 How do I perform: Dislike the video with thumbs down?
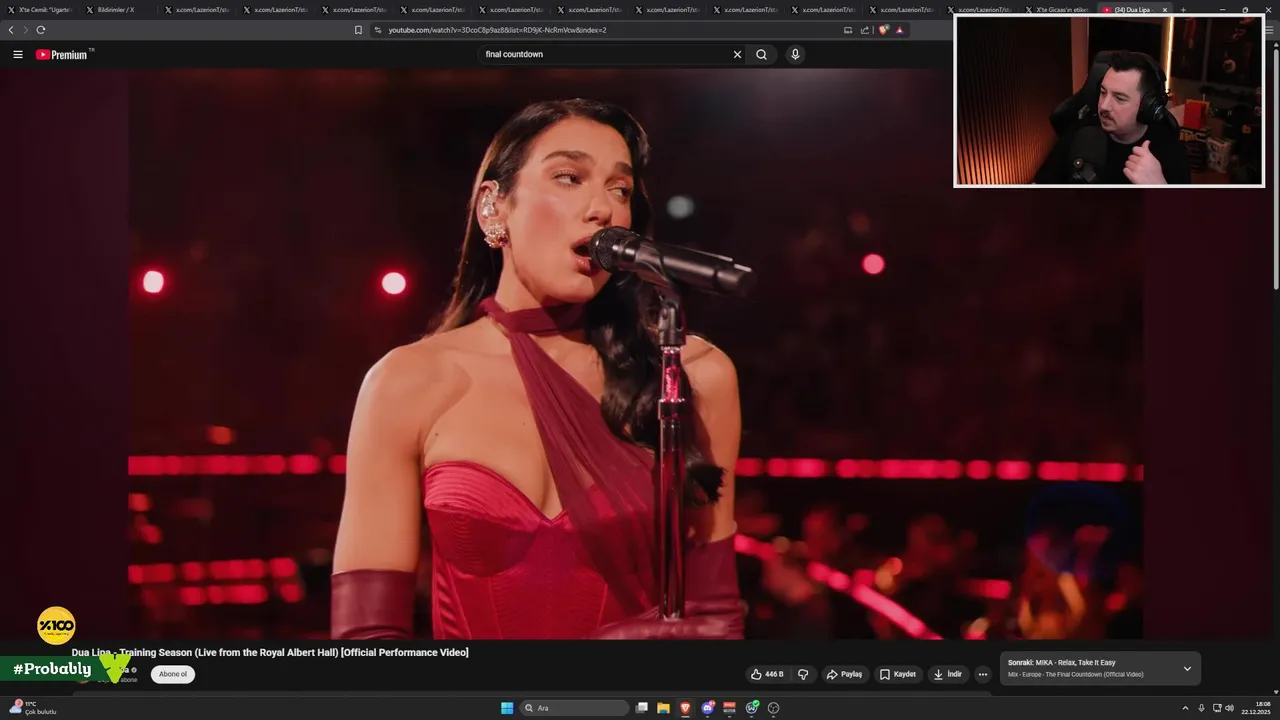click(803, 674)
